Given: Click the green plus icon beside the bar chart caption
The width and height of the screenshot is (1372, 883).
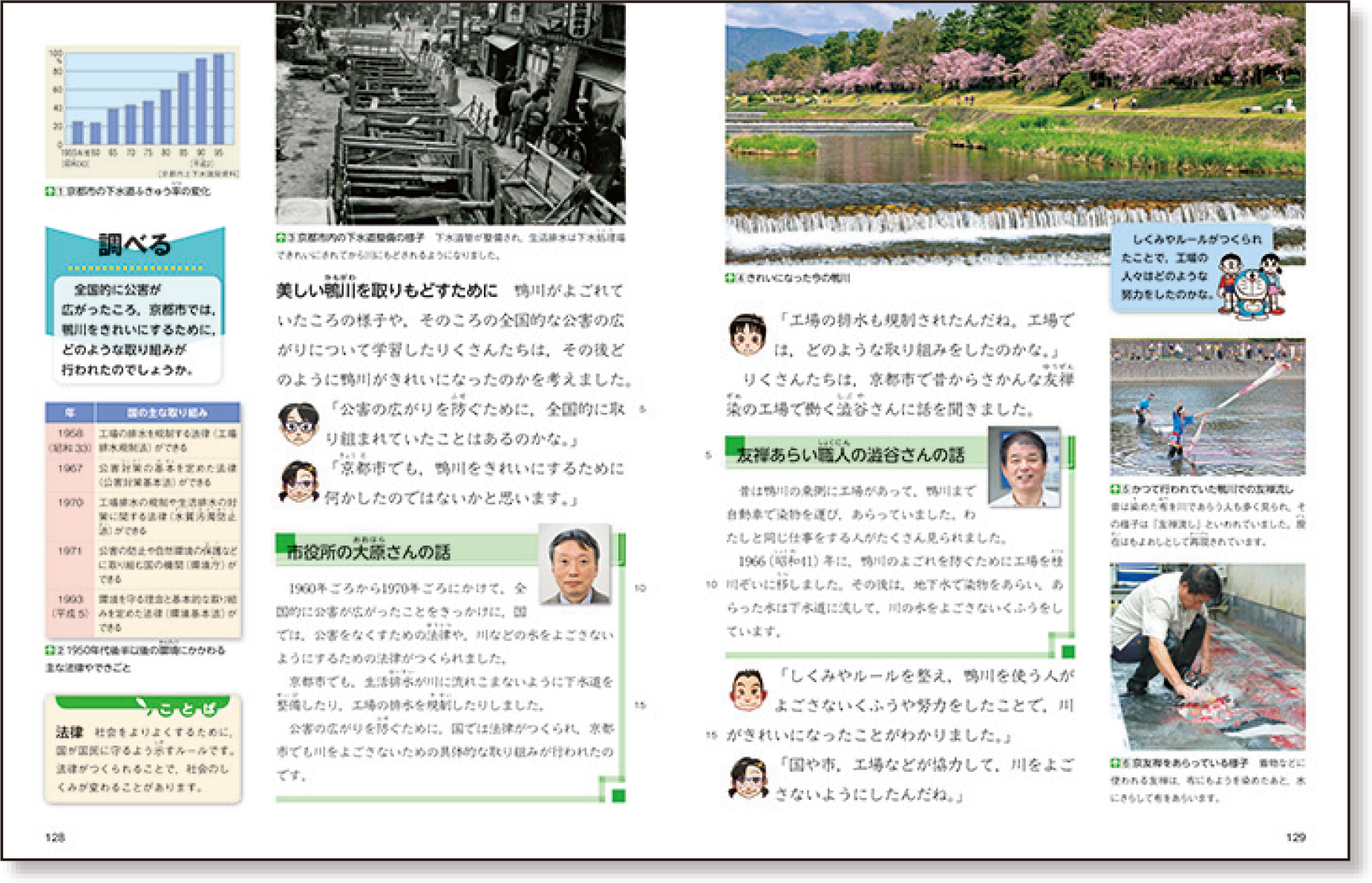Looking at the screenshot, I should [50, 191].
